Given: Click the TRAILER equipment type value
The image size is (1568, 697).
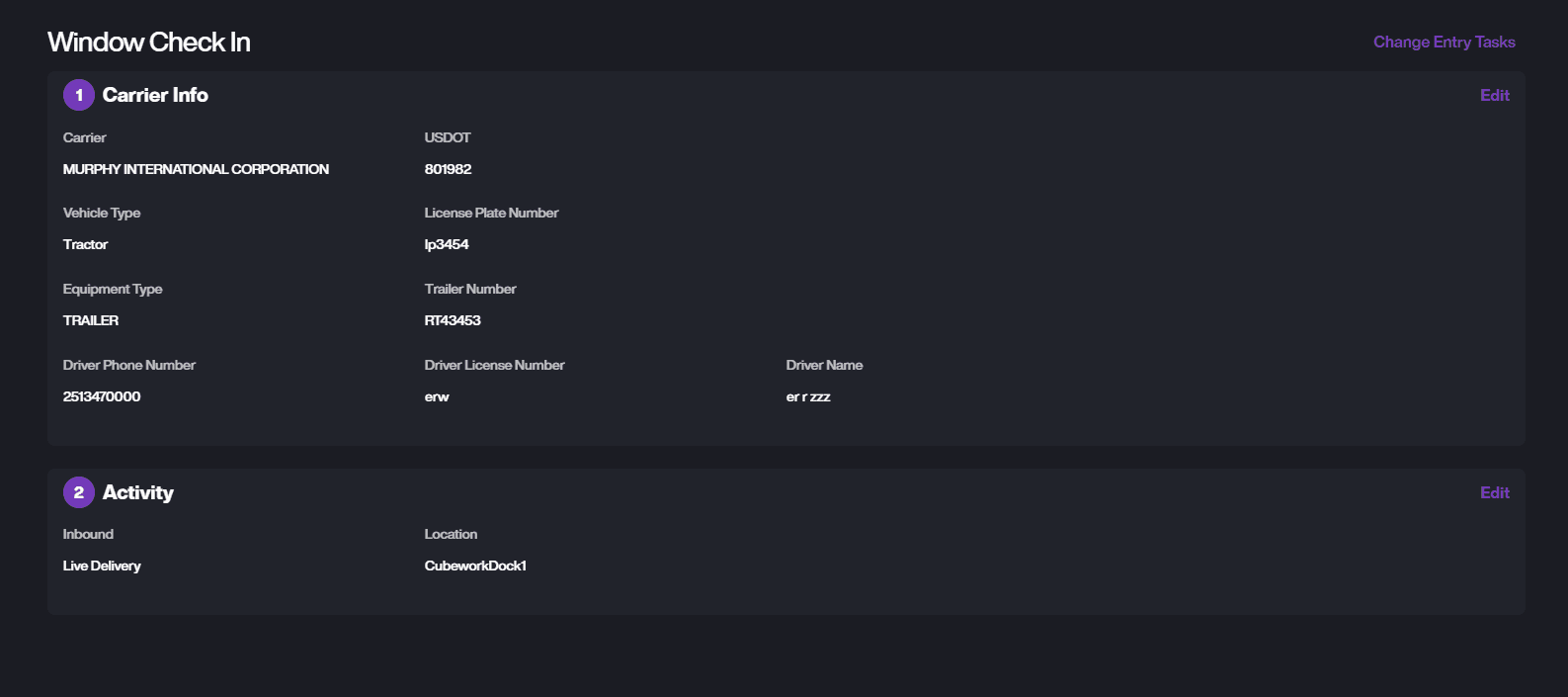Looking at the screenshot, I should [91, 320].
